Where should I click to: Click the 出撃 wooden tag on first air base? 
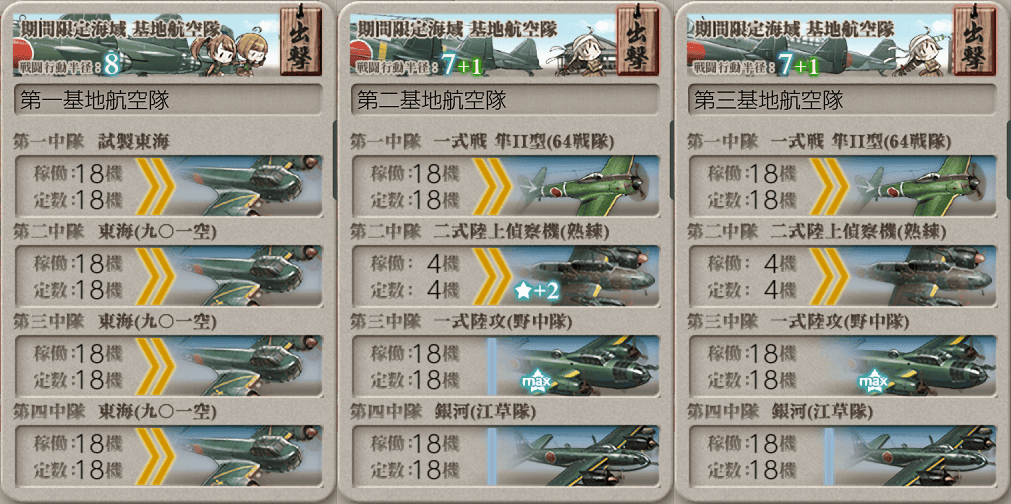tap(301, 42)
